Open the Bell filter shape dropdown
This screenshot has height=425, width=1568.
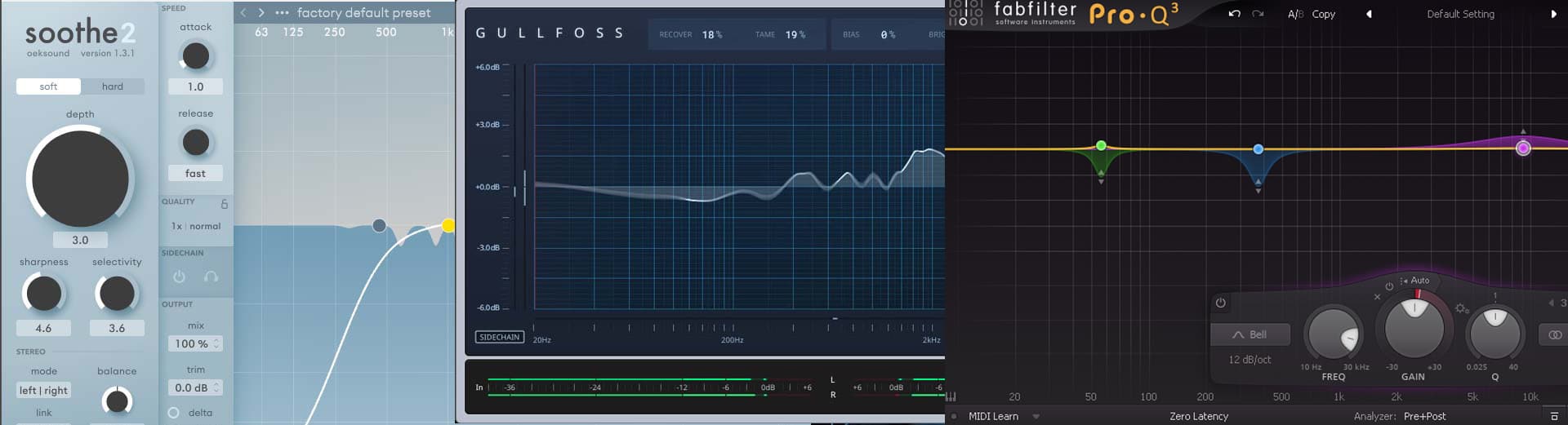[1249, 334]
